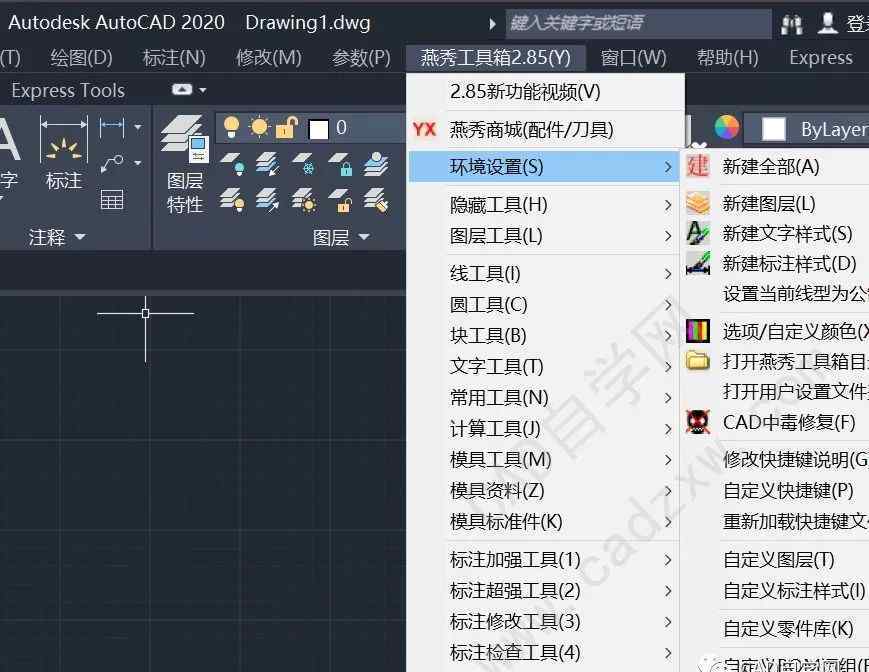Open the linear dimension dropdown arrow
Image resolution: width=869 pixels, height=672 pixels.
click(137, 127)
